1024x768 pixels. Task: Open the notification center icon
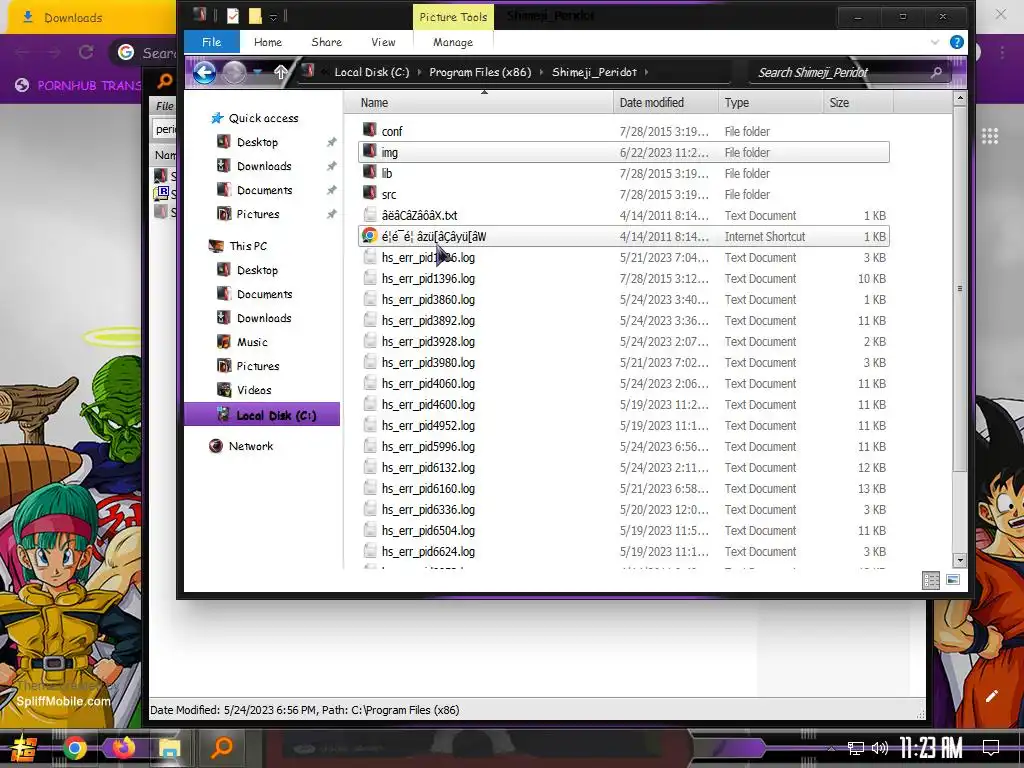(x=991, y=748)
